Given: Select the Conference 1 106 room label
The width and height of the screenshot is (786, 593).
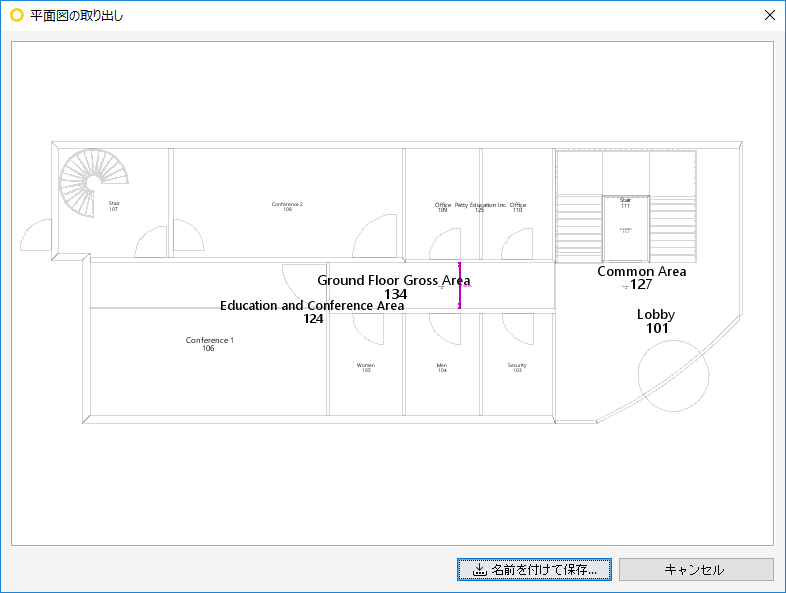Looking at the screenshot, I should click(x=210, y=344).
